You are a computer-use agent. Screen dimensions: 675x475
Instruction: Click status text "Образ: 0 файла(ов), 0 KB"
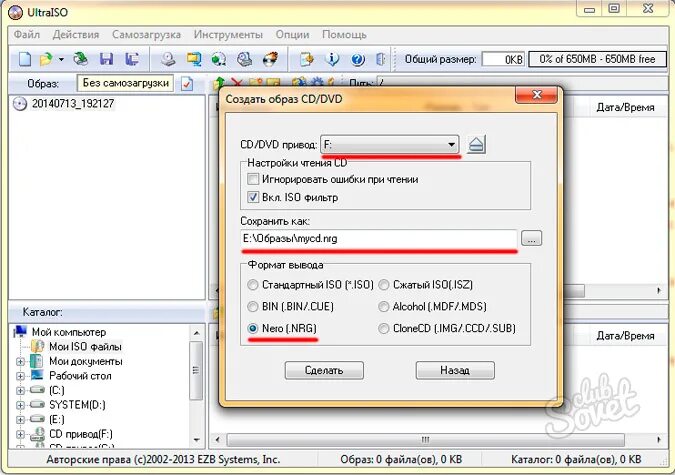(x=401, y=459)
